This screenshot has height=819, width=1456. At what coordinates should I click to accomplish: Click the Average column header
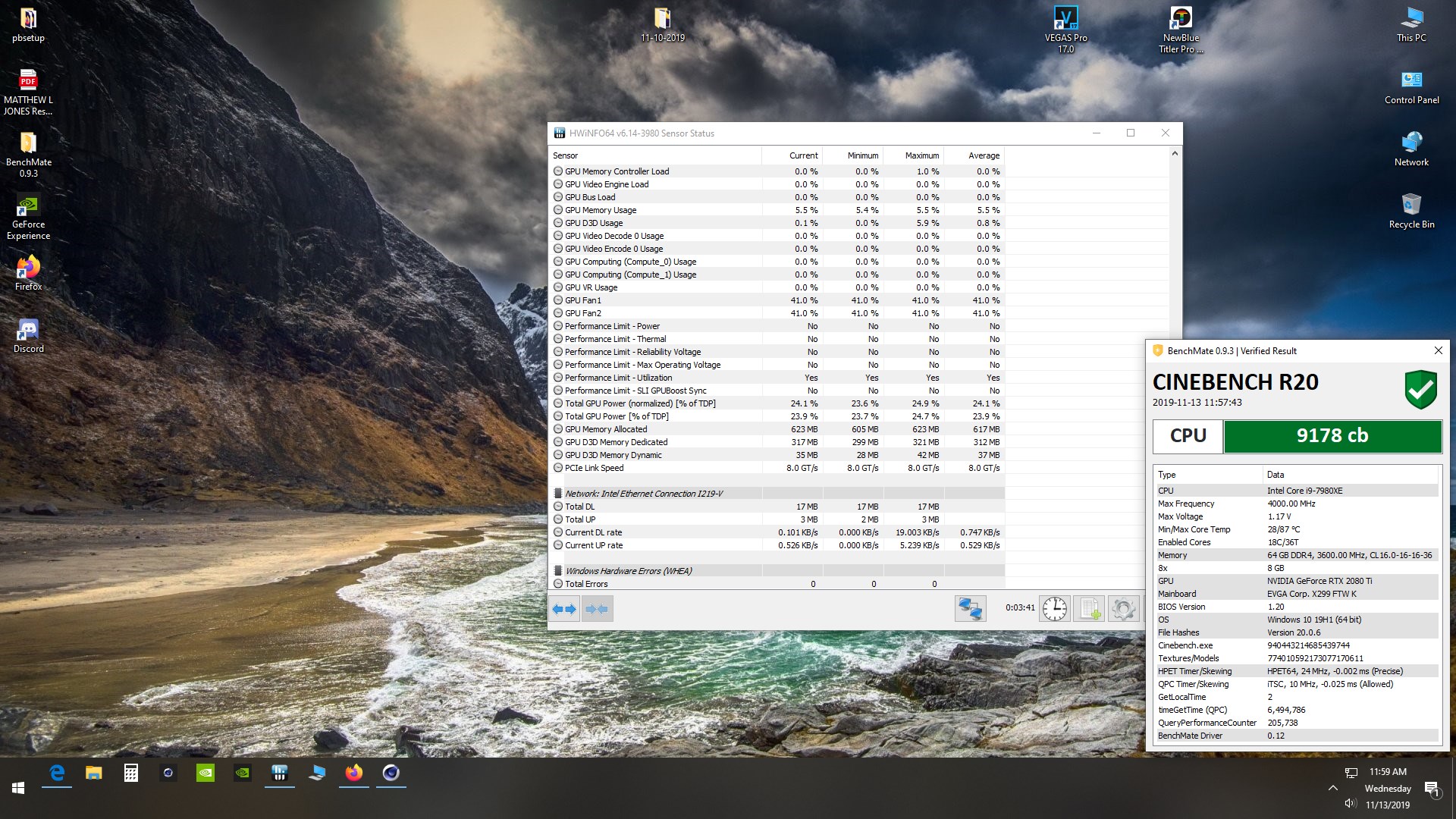(x=974, y=155)
